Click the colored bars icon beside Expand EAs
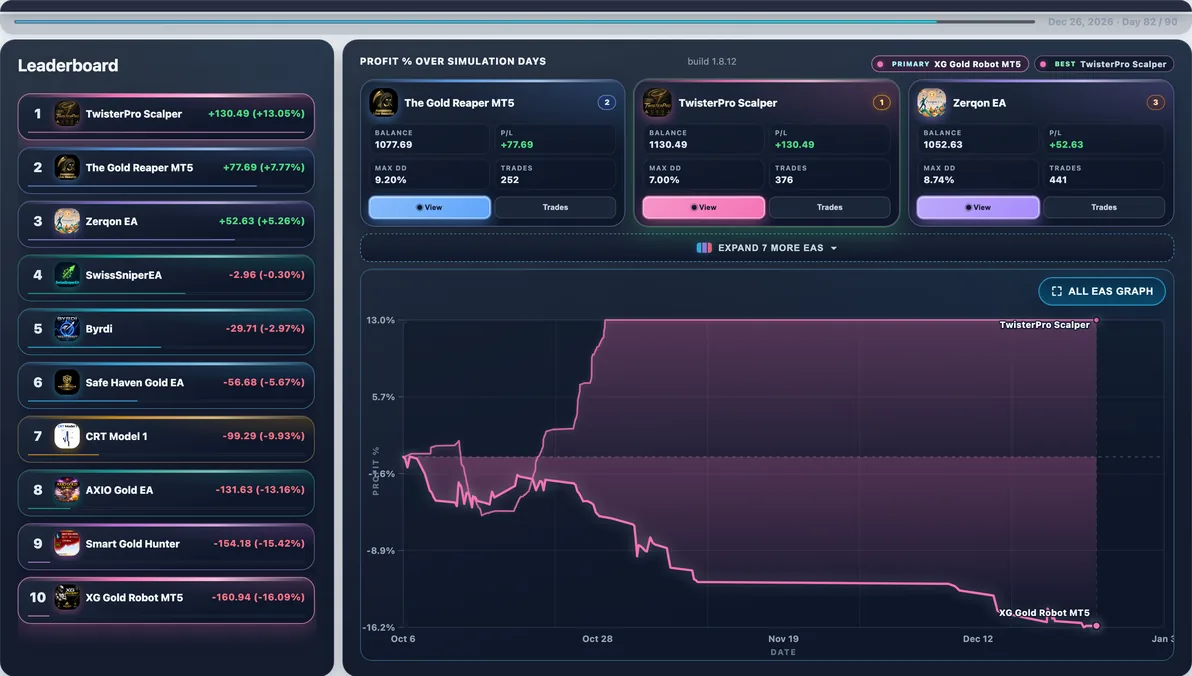Image resolution: width=1192 pixels, height=676 pixels. point(704,248)
